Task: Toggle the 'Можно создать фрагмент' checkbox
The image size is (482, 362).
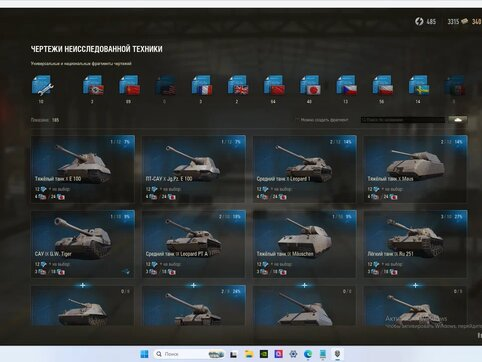Action: (297, 120)
